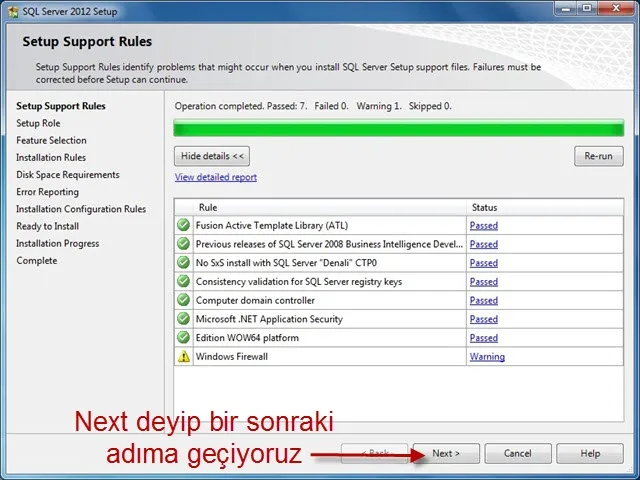The height and width of the screenshot is (480, 640).
Task: Click 'No SxS install with SQL Server Denali' text
Action: pyautogui.click(x=286, y=263)
